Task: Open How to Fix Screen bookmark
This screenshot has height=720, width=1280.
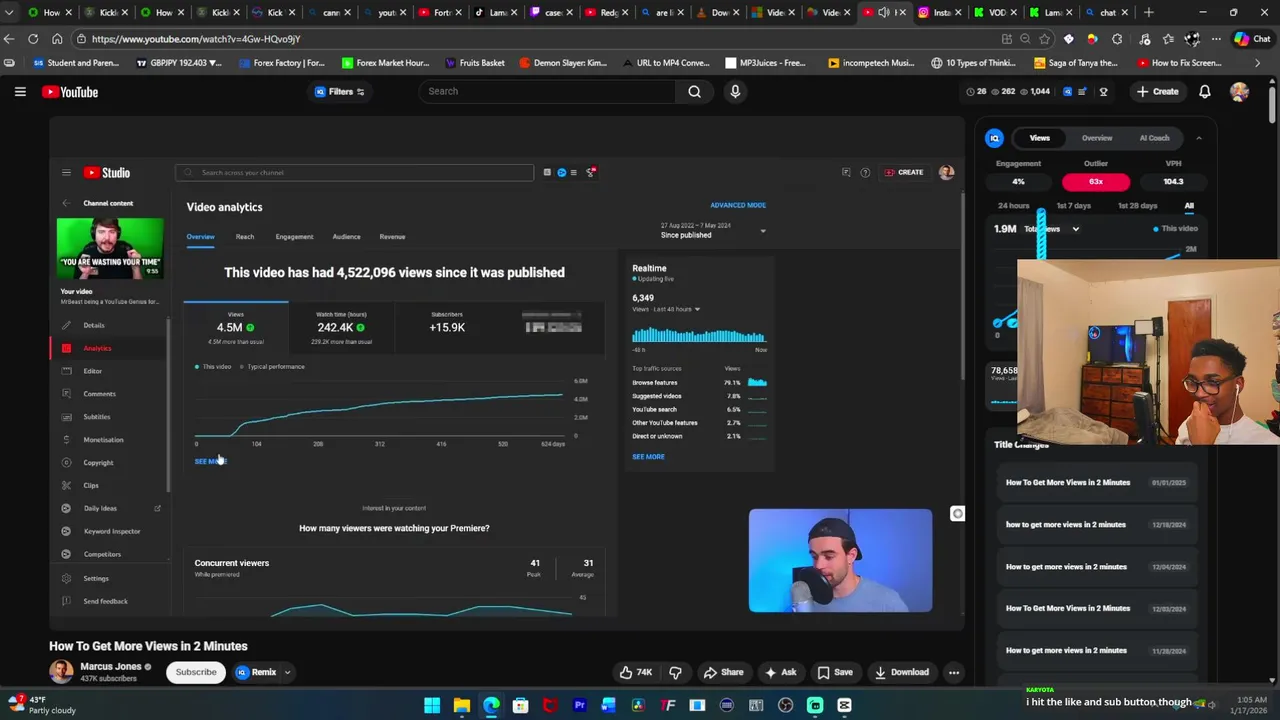Action: tap(1180, 63)
